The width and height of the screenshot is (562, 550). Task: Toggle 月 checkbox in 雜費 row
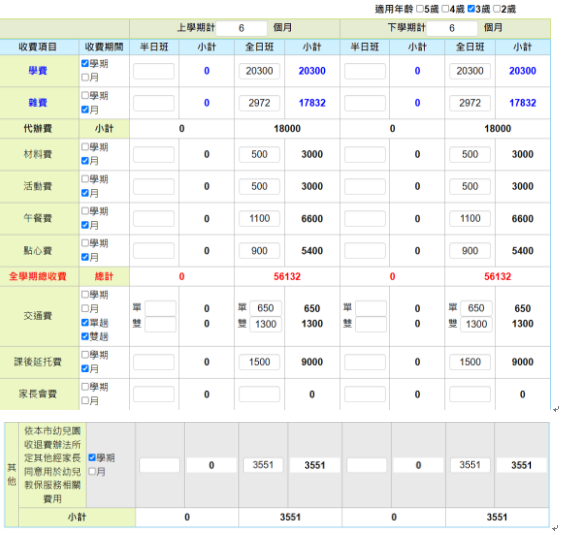(85, 110)
